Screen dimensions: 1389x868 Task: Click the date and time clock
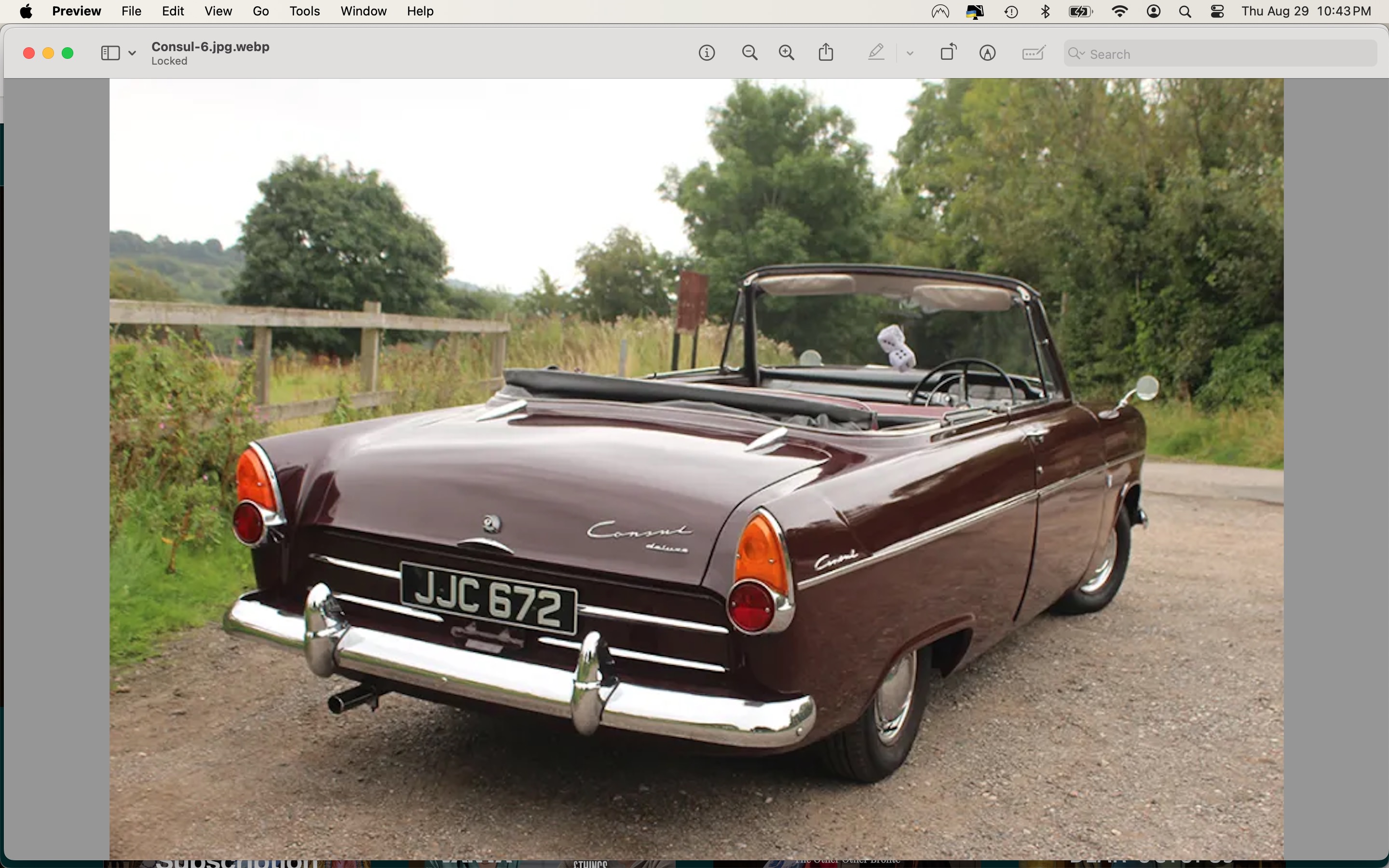click(1306, 12)
